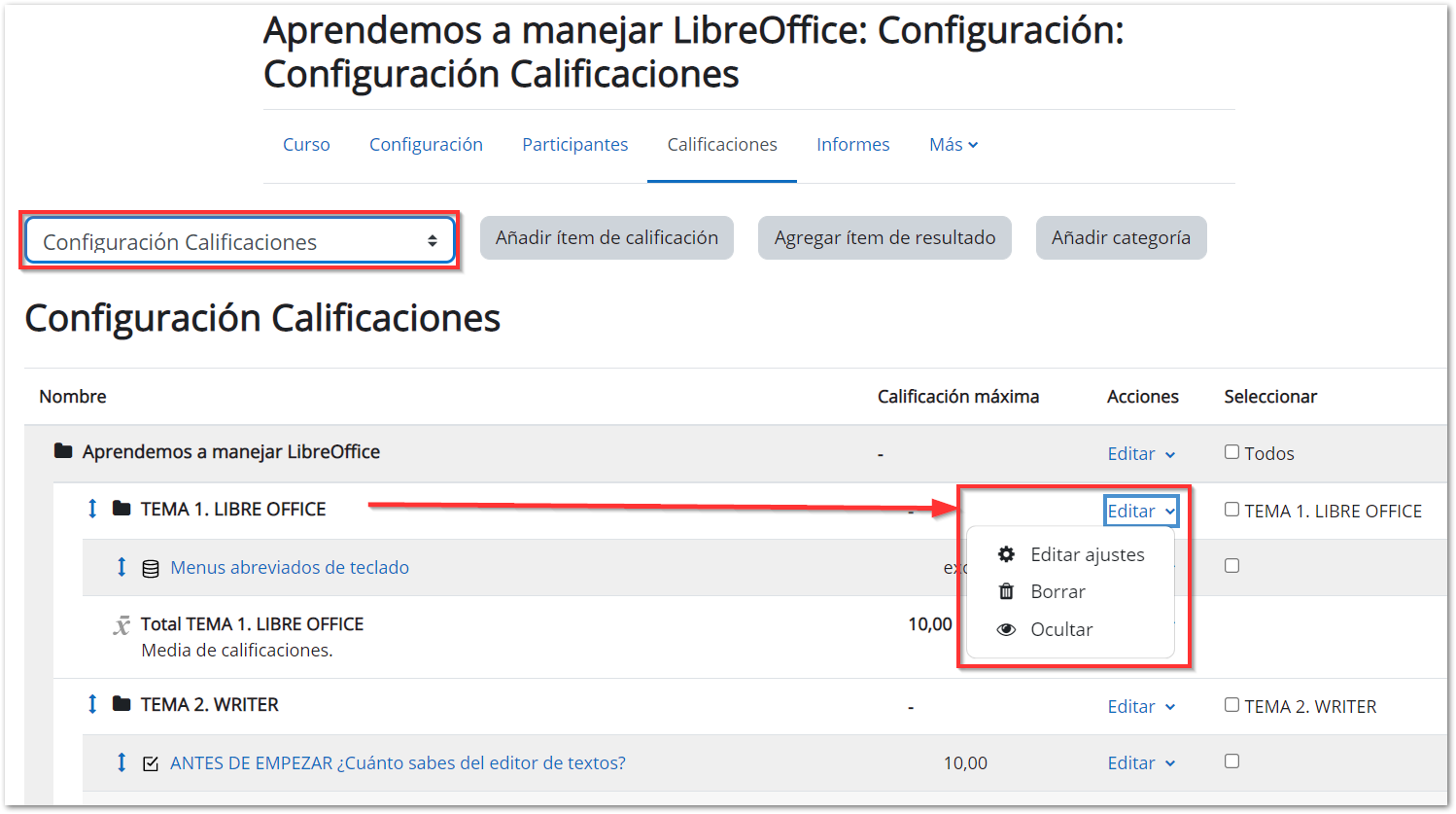Toggle Editar menu for TEMA 1. LIBRE OFFICE
Screen dimensions: 1456x814
coord(1141,511)
